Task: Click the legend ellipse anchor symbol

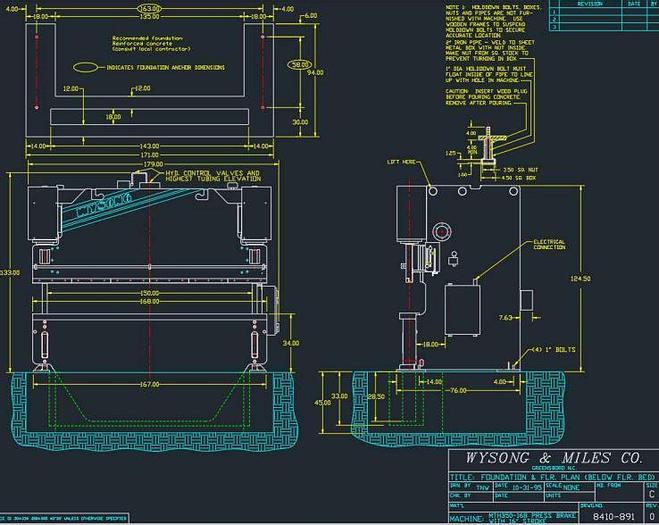Action: [x=90, y=68]
